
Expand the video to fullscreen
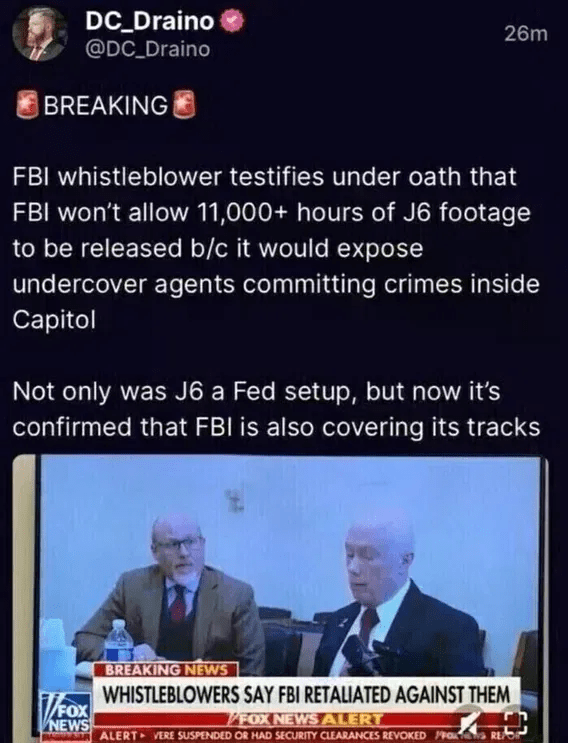514,723
